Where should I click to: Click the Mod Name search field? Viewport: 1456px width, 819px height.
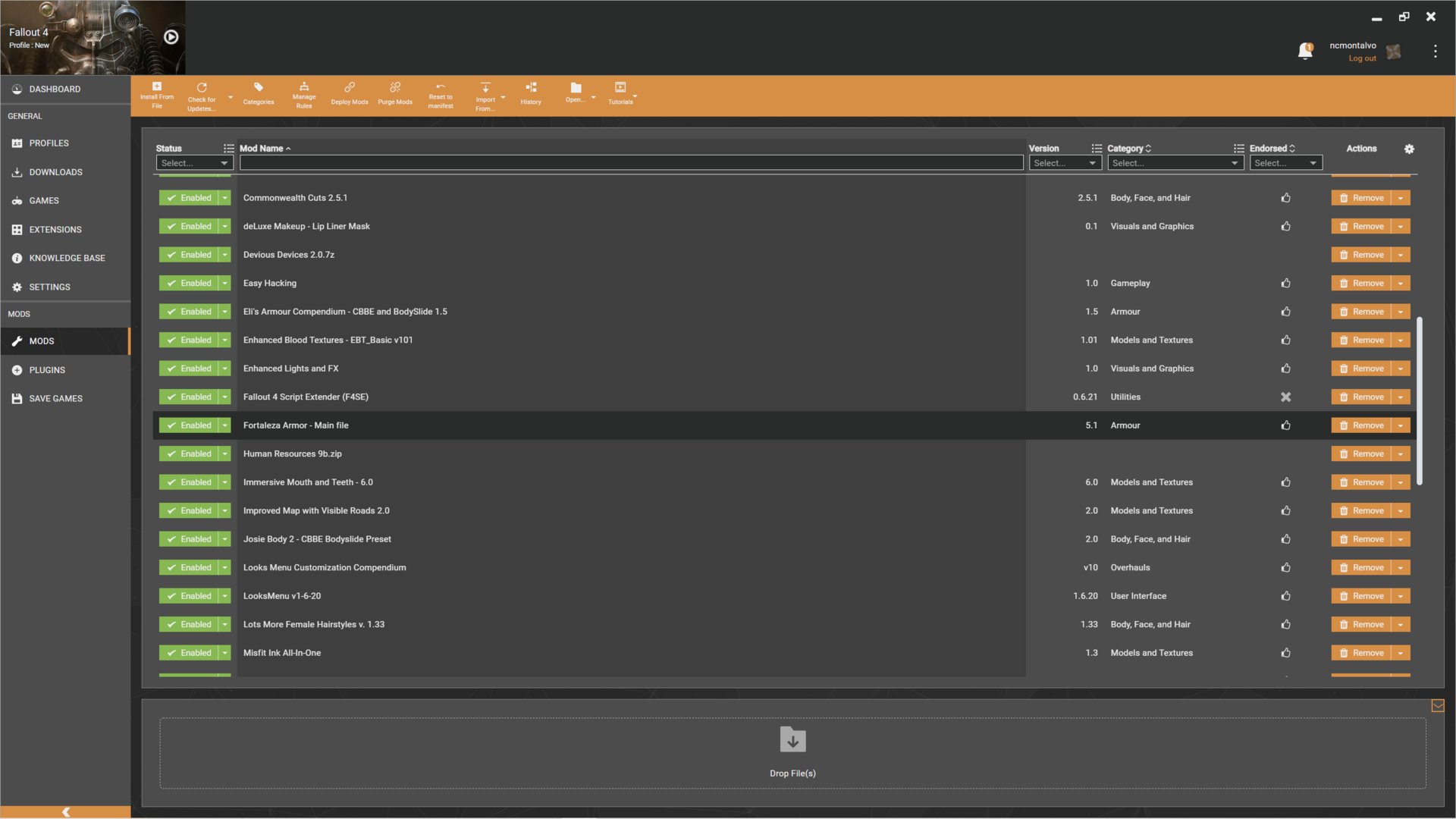631,163
